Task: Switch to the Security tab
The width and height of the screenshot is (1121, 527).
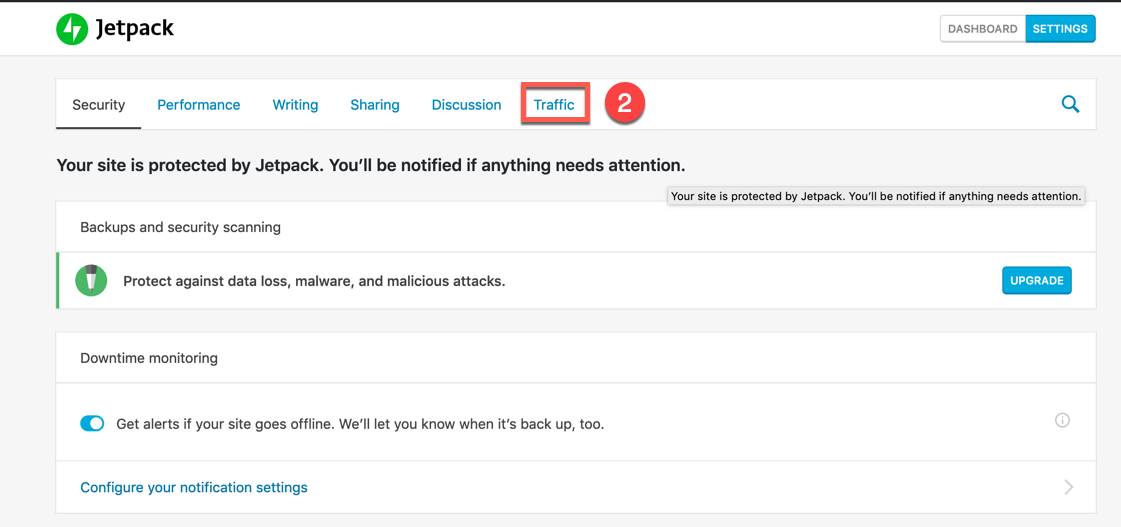Action: coord(98,105)
